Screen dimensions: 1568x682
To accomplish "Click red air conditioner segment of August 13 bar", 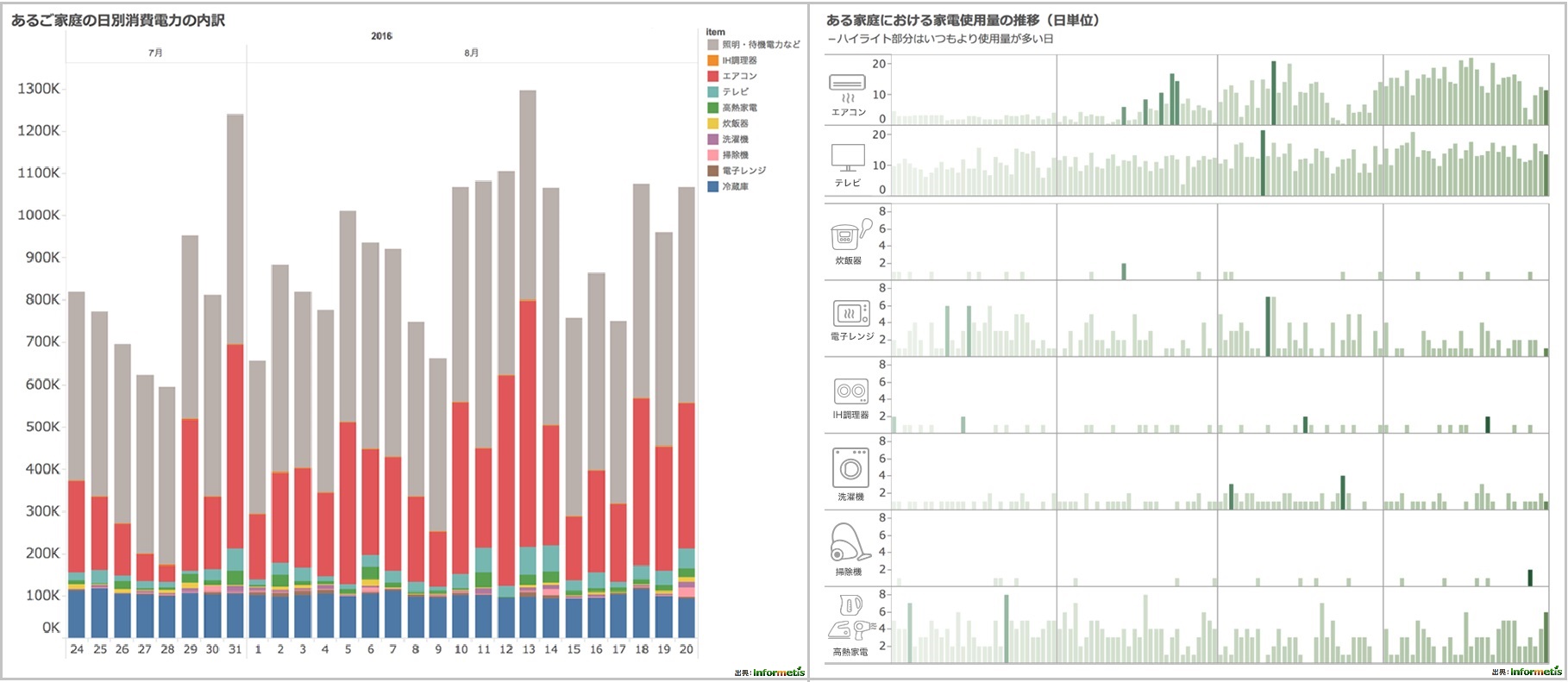I will click(x=528, y=422).
